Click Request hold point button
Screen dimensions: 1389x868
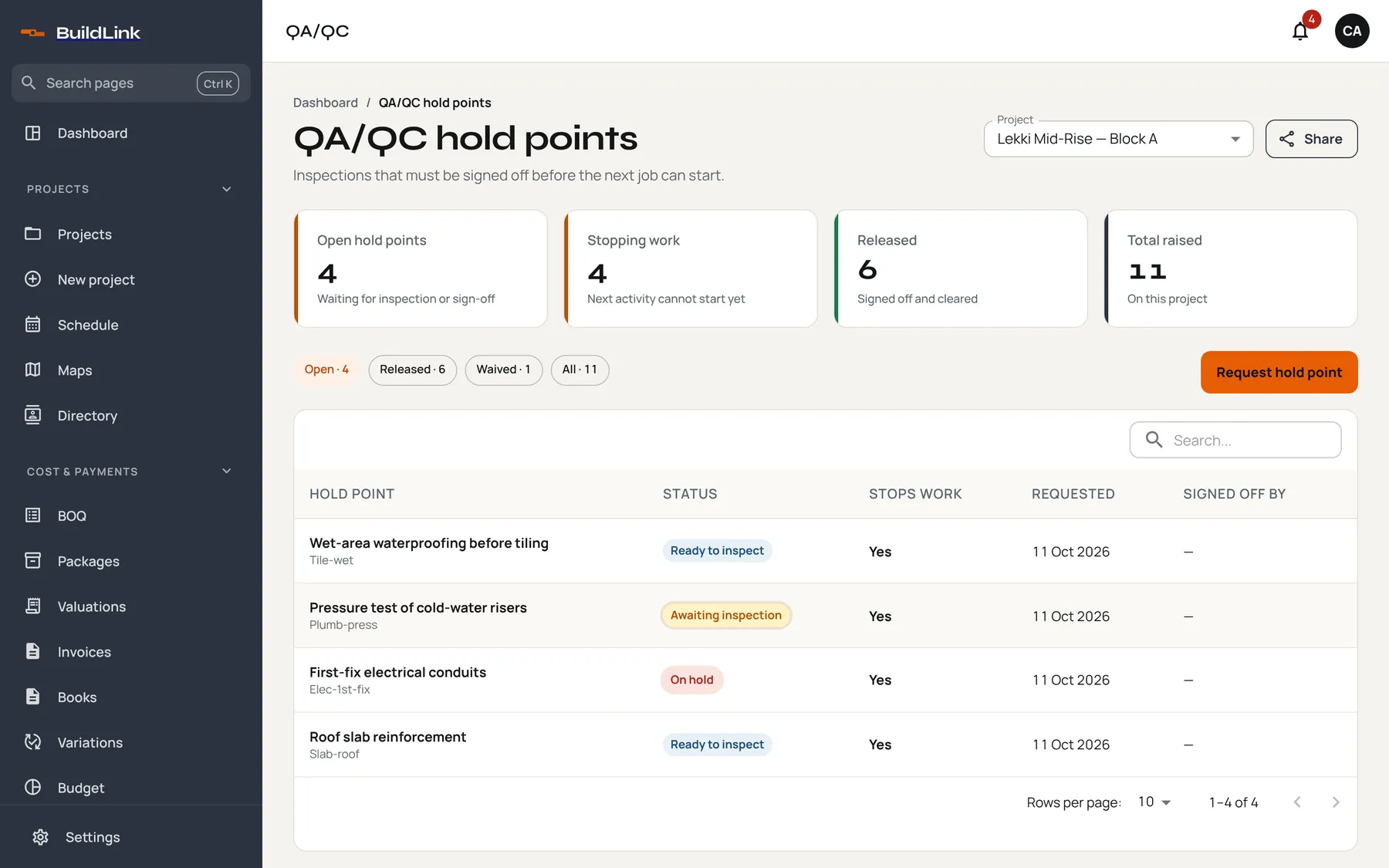(x=1279, y=373)
